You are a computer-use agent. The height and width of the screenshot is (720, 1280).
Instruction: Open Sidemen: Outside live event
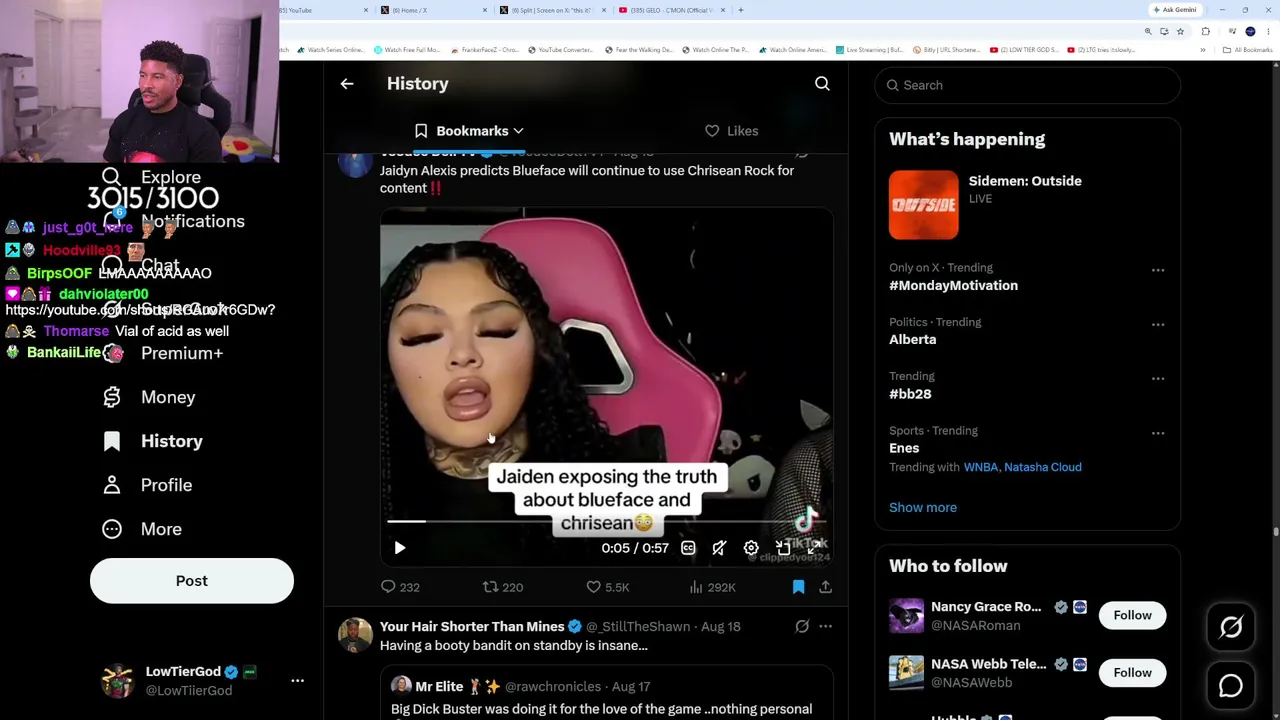coord(1028,204)
